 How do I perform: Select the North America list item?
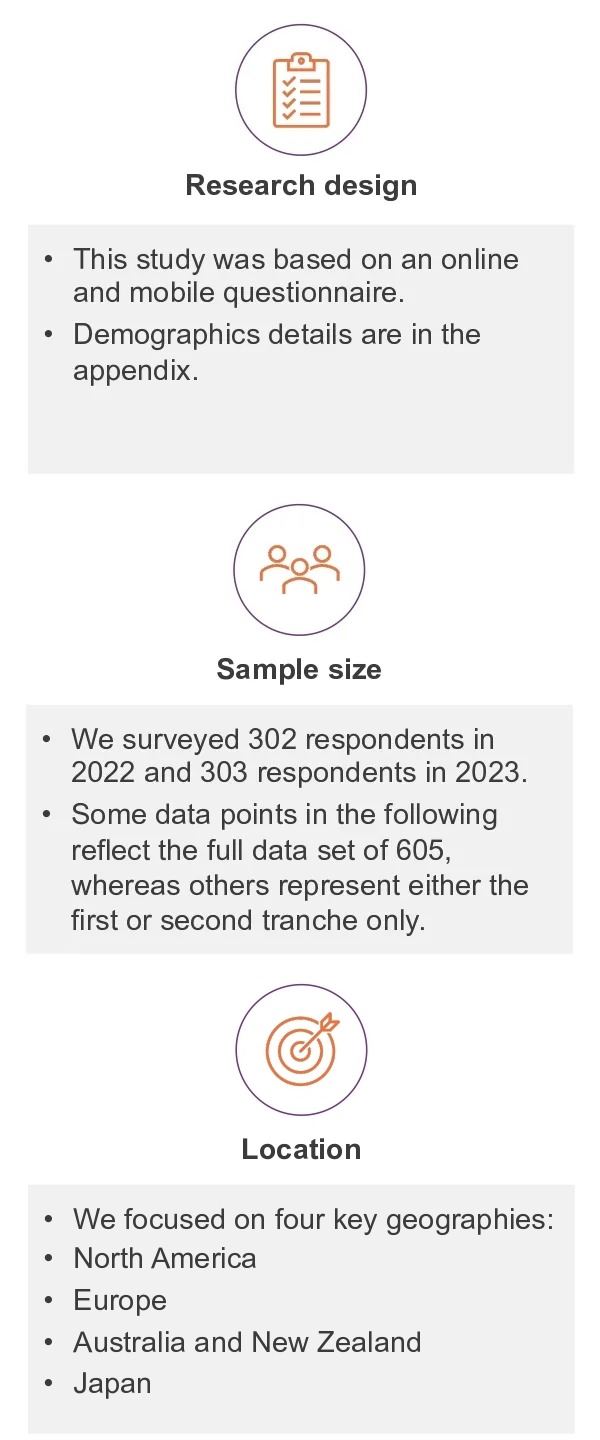pos(165,1258)
